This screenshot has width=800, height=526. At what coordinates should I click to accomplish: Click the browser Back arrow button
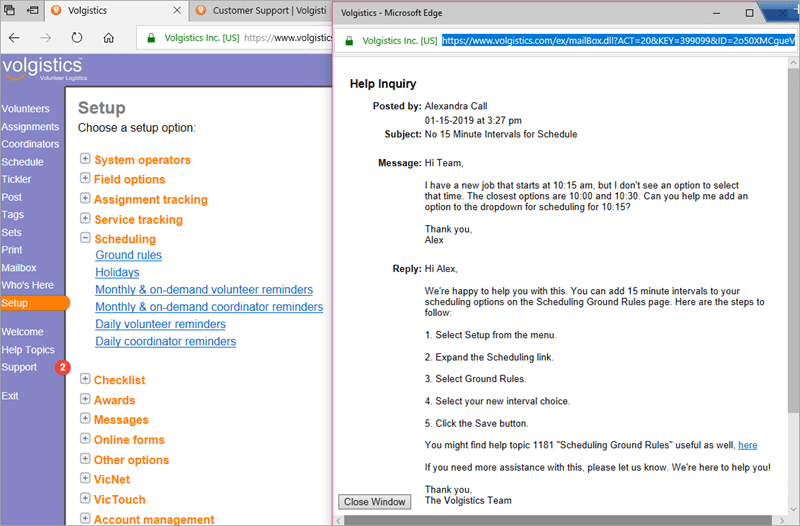coord(14,39)
